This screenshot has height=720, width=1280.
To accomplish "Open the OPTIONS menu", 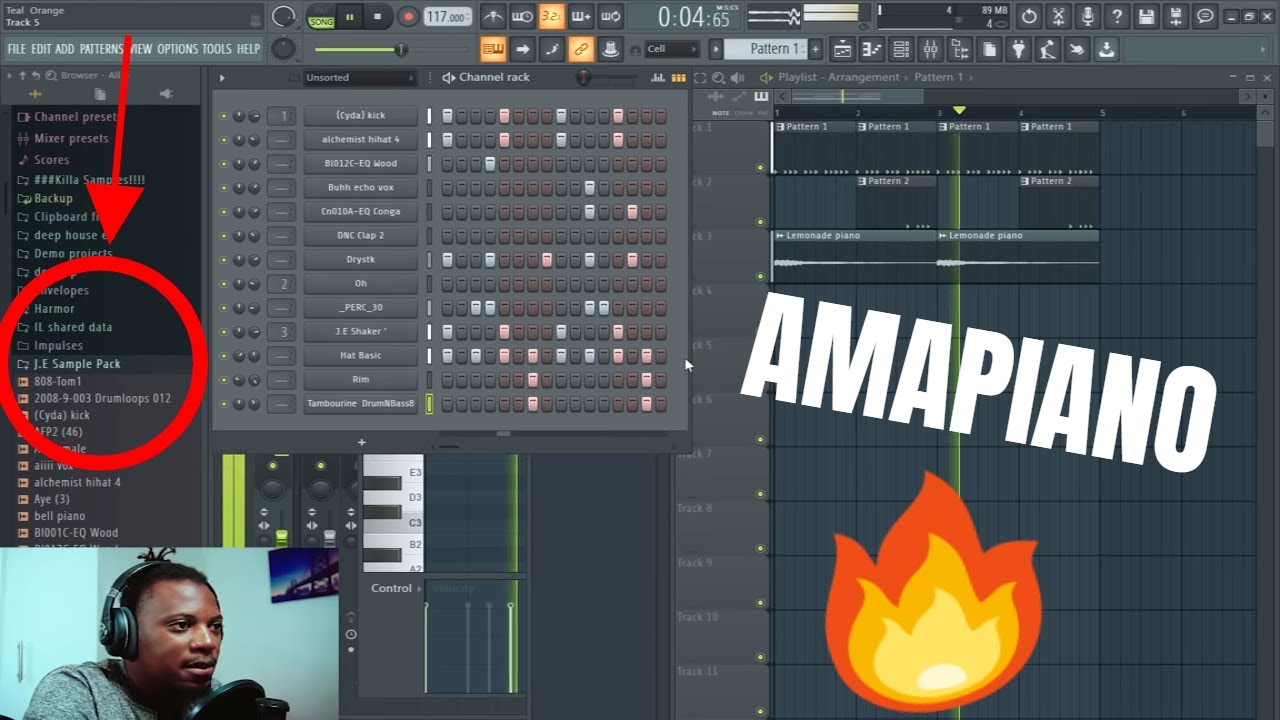I will click(x=178, y=49).
